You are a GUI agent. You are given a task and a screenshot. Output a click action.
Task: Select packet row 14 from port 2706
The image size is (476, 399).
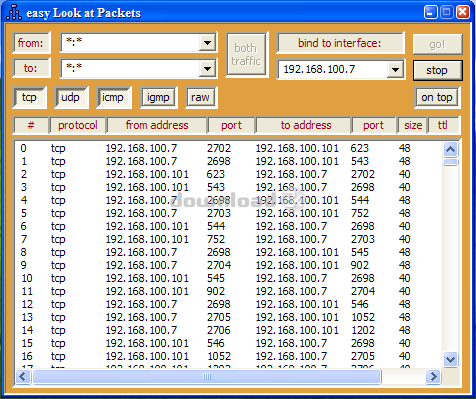[x=229, y=330]
